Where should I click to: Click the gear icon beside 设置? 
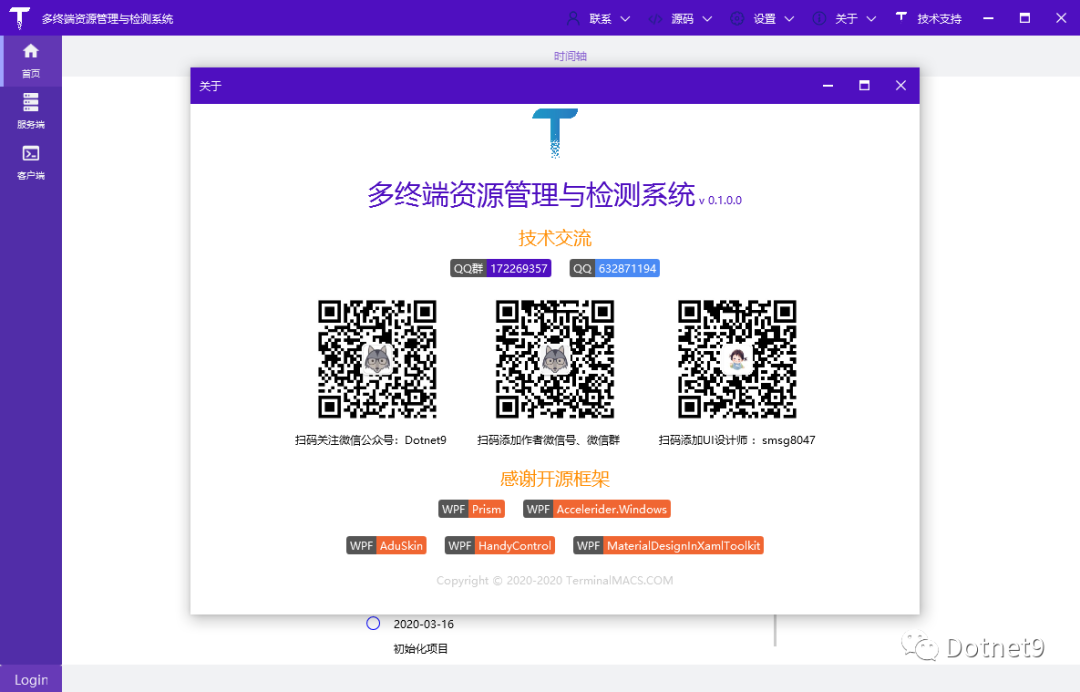[x=737, y=19]
